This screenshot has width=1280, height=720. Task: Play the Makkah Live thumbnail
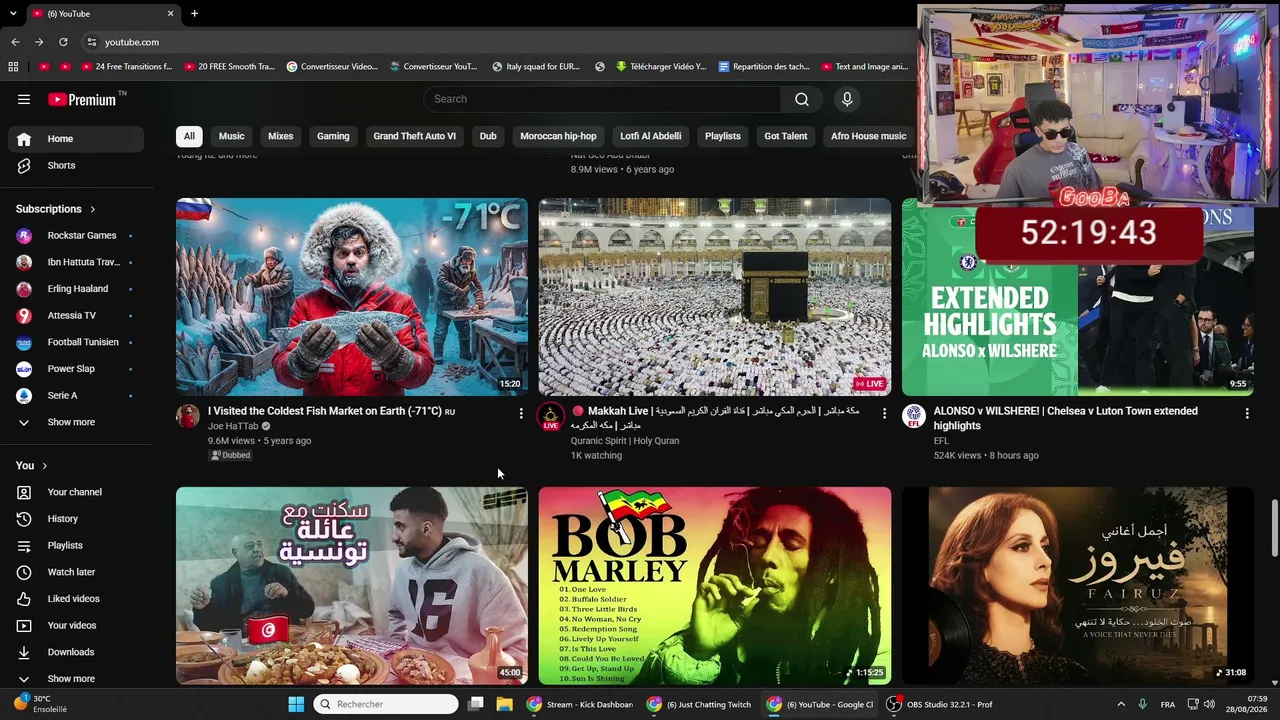(715, 297)
